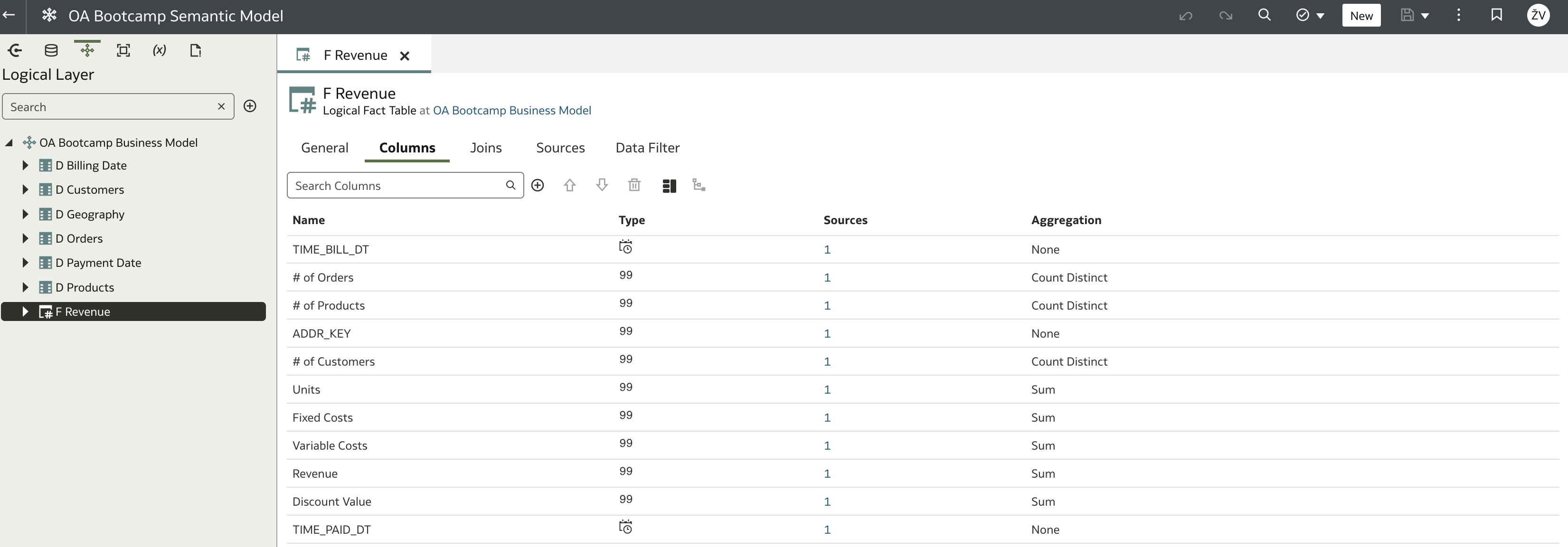Select the 'Fixed Costs' column row
This screenshot has height=547, width=1568.
pos(923,417)
